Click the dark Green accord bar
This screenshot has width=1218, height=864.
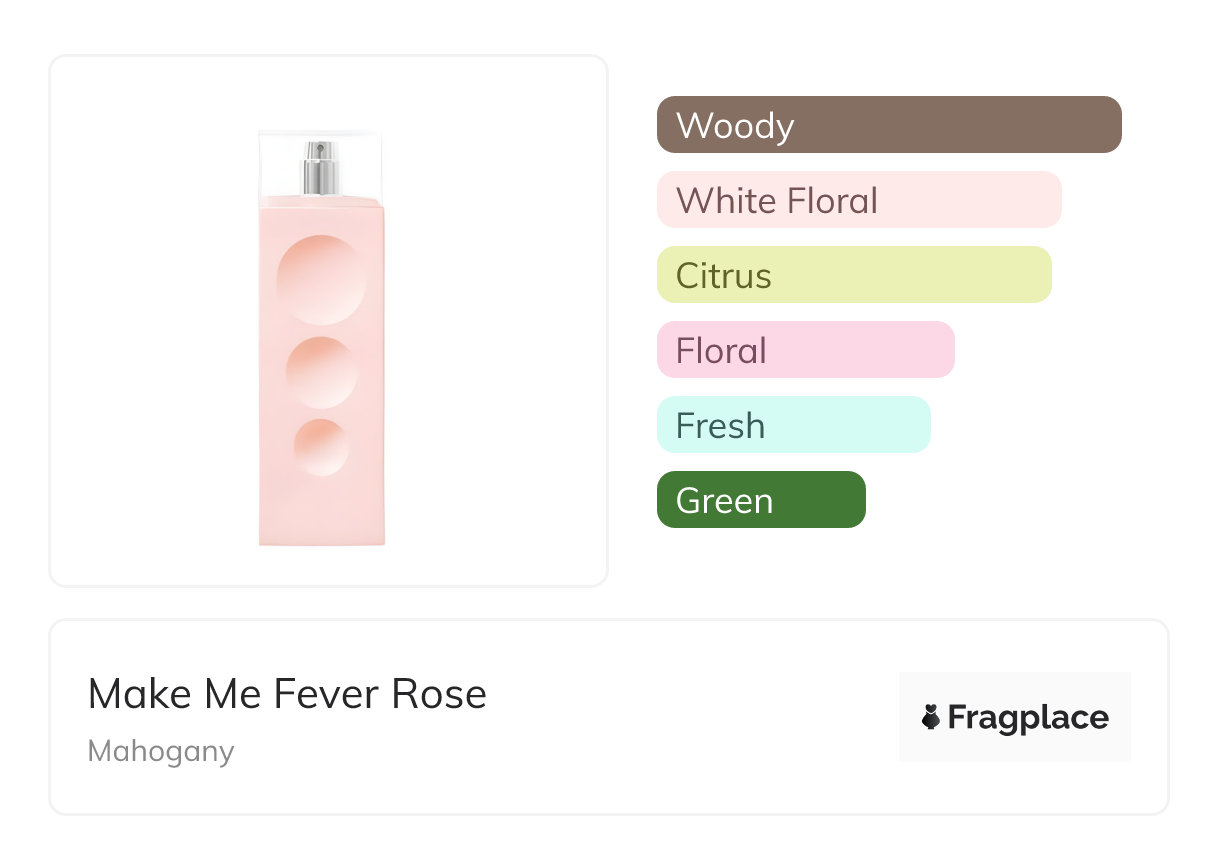click(761, 500)
